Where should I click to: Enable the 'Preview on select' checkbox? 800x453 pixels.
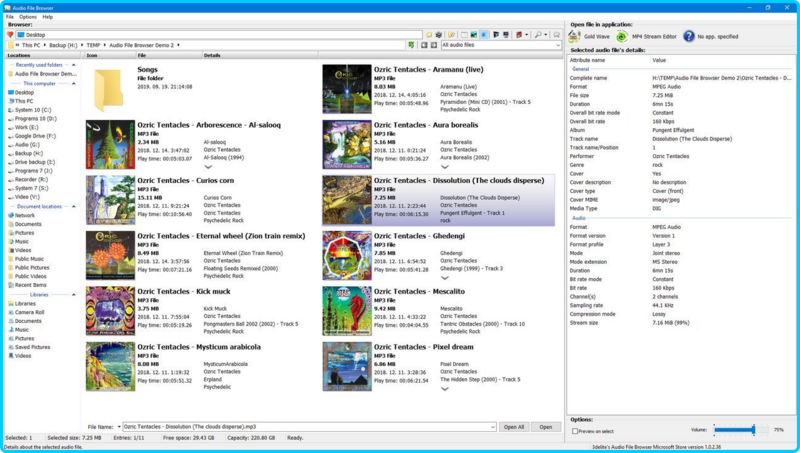point(575,431)
